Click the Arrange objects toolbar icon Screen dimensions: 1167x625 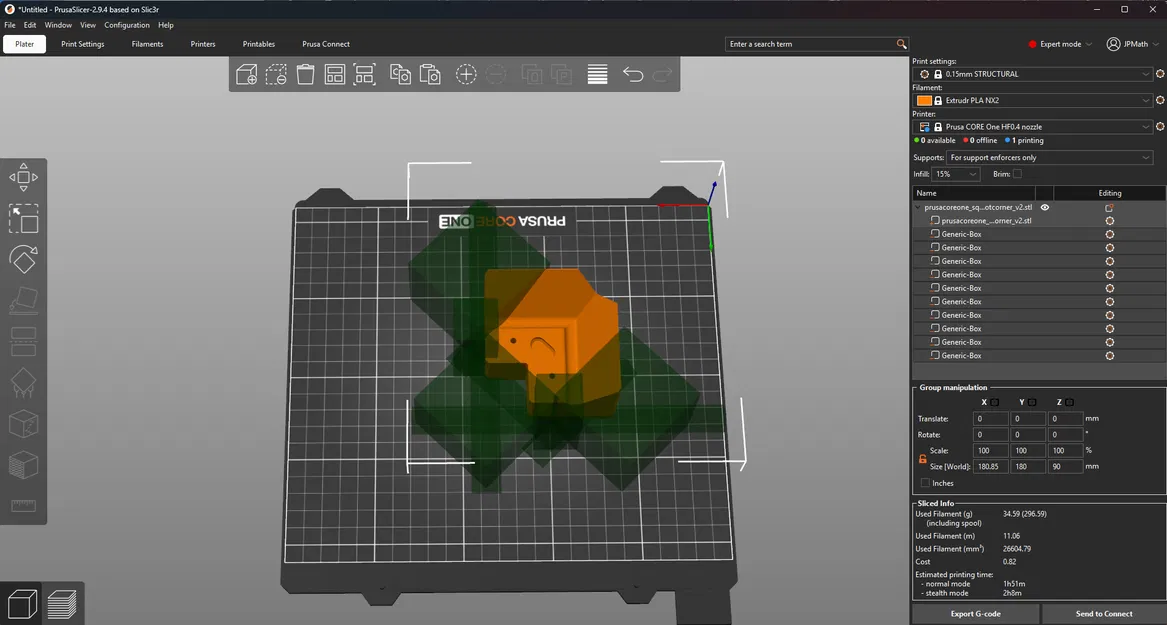tap(335, 74)
